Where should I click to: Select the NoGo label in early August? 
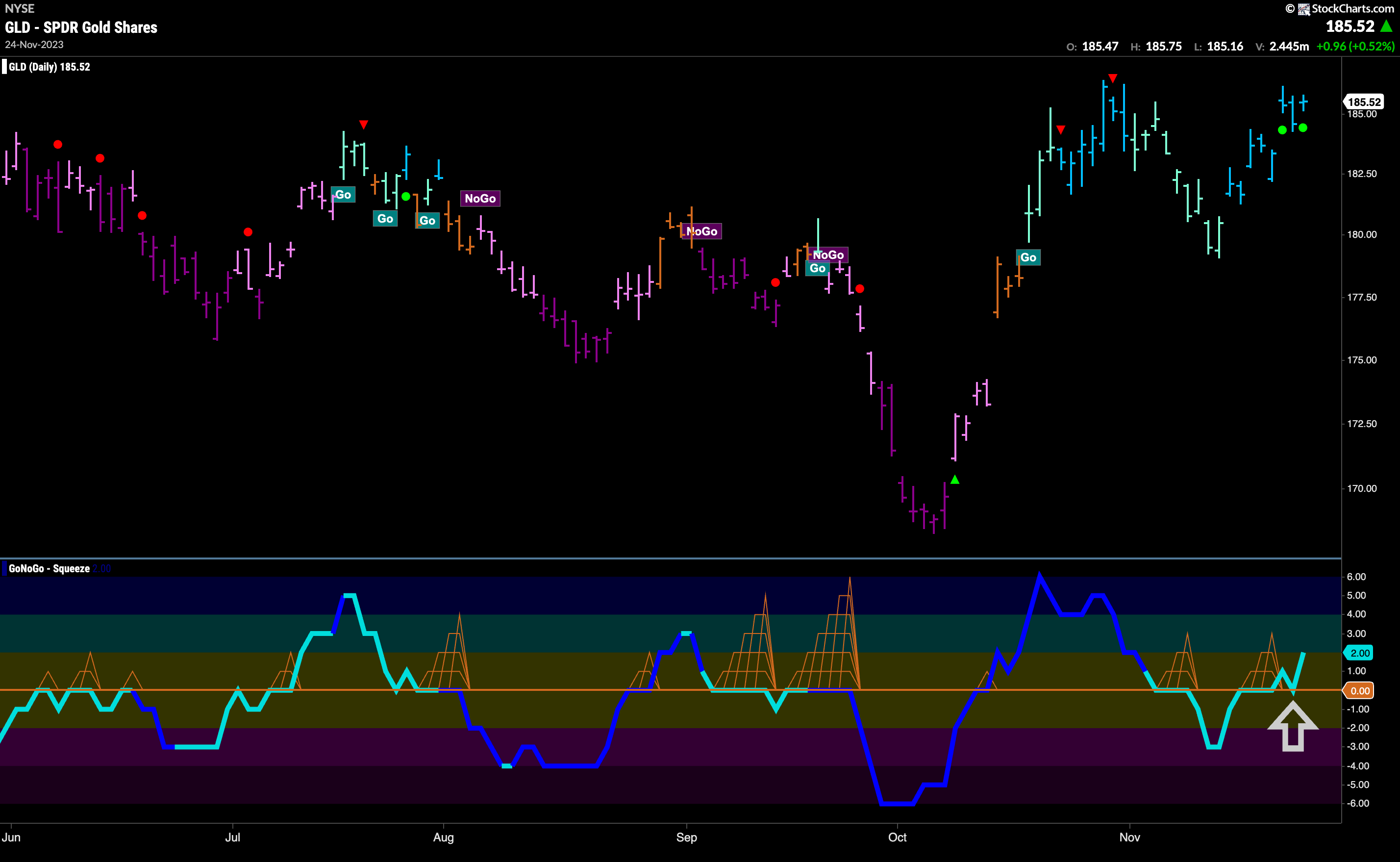480,199
